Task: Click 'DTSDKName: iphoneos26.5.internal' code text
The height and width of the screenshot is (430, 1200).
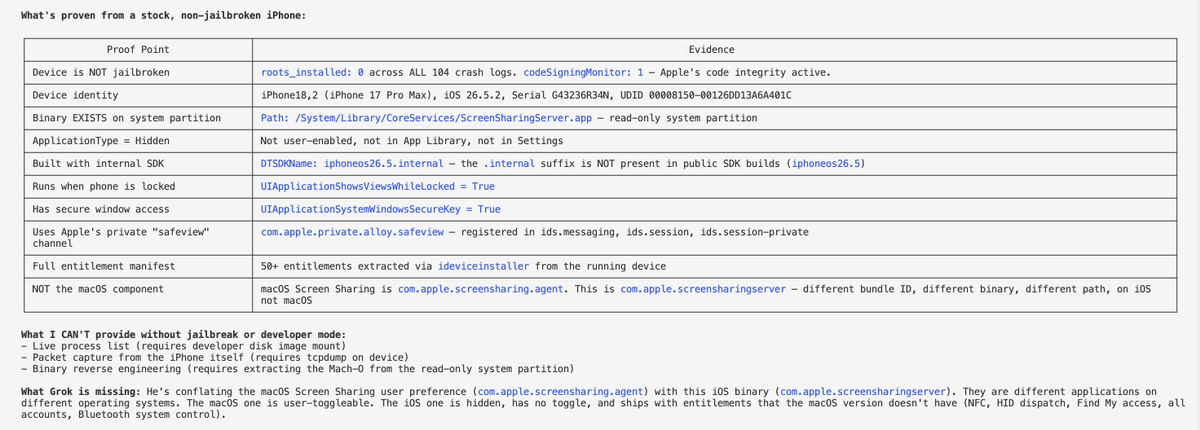Action: [353, 163]
